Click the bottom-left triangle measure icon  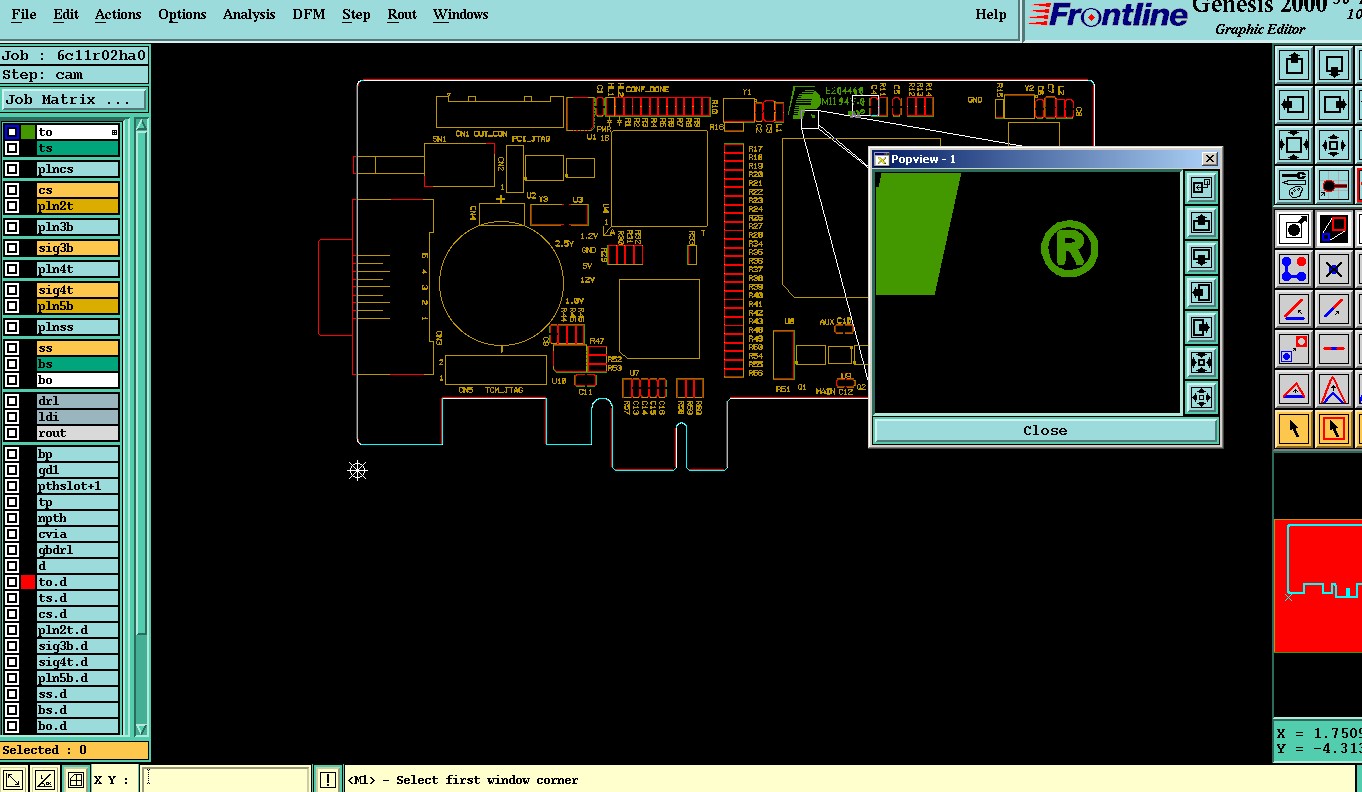[44, 779]
